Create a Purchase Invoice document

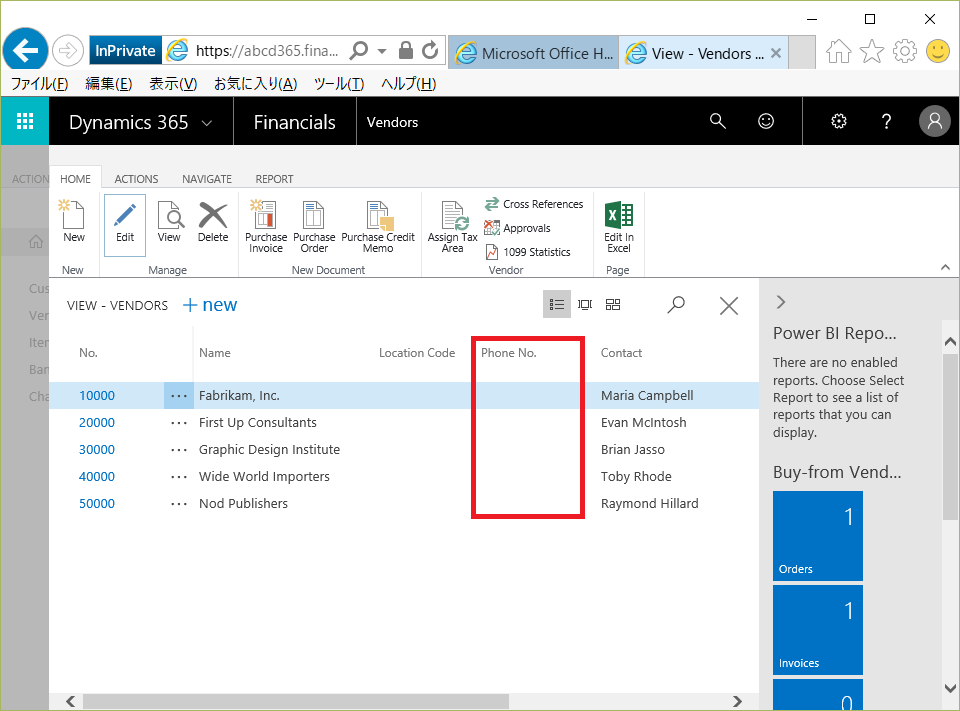[266, 226]
